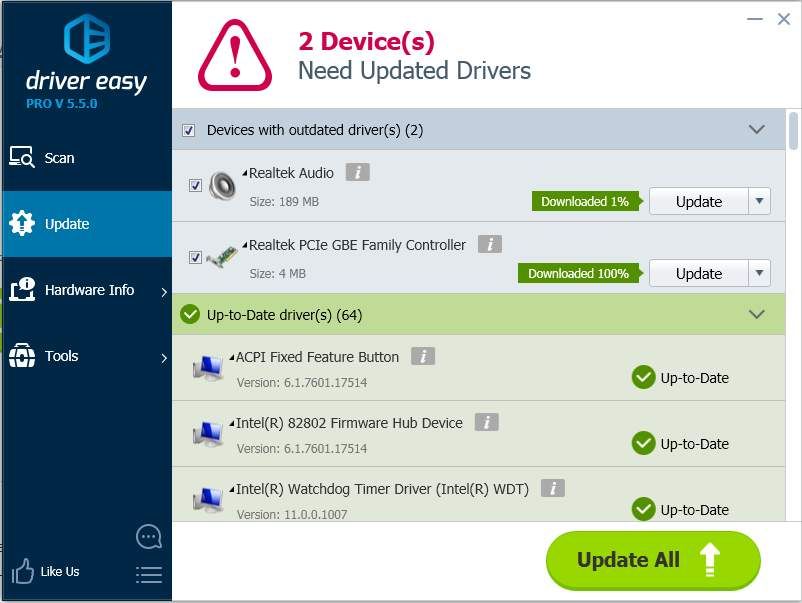
Task: Click the Downloaded 1% progress indicator
Action: [x=585, y=201]
